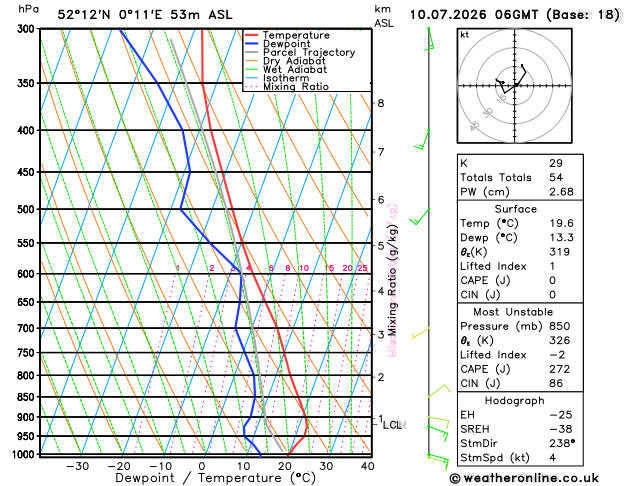Screen dimensions: 629x486
Task: Click the Totals Totals value 54
Action: pyautogui.click(x=556, y=177)
